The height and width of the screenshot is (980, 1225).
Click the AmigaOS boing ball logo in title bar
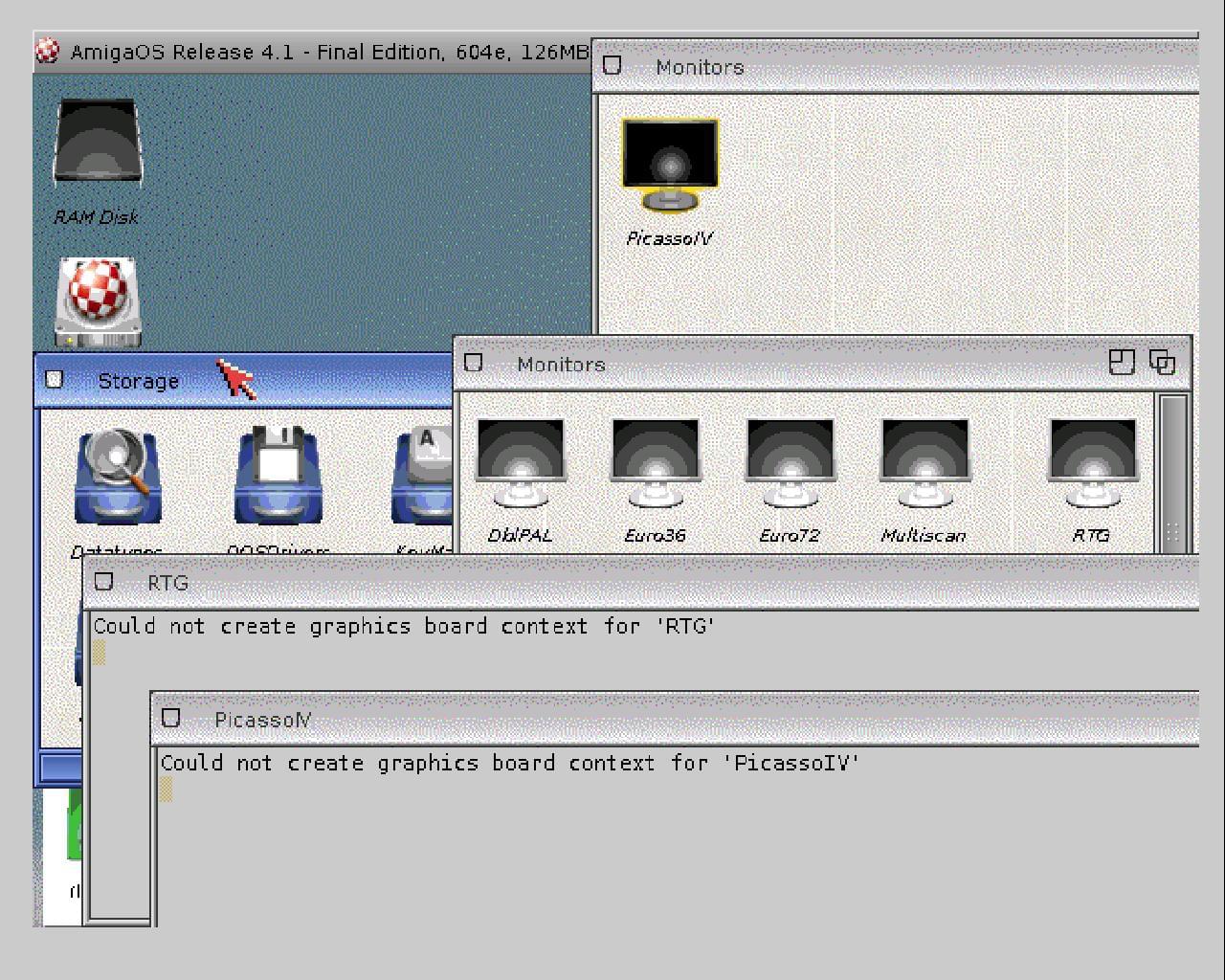click(47, 52)
